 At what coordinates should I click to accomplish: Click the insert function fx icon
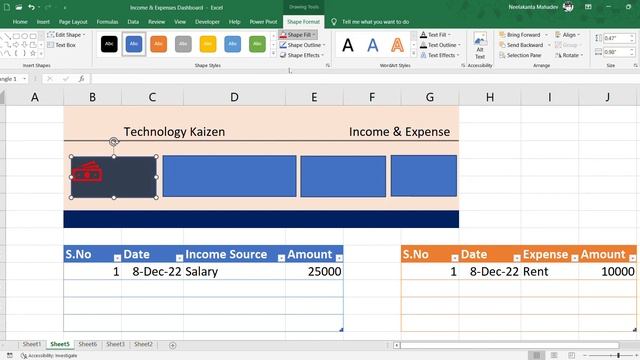tap(81, 79)
